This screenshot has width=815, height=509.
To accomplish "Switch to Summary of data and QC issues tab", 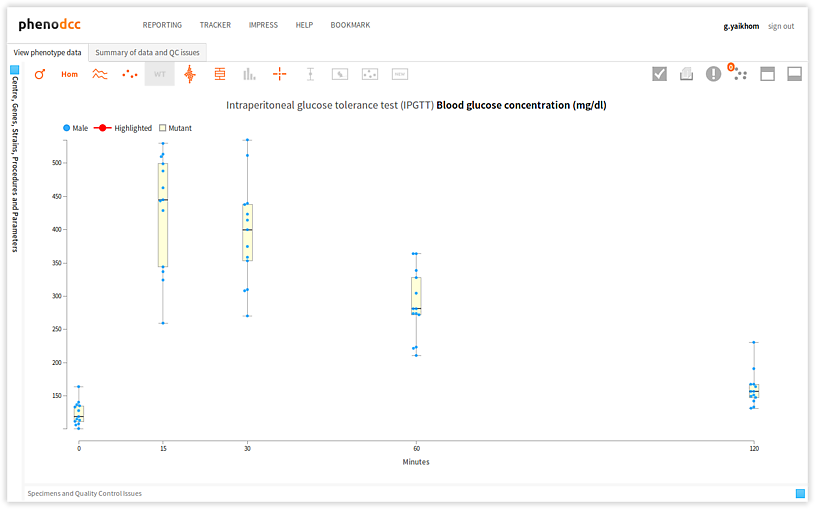I will click(148, 53).
